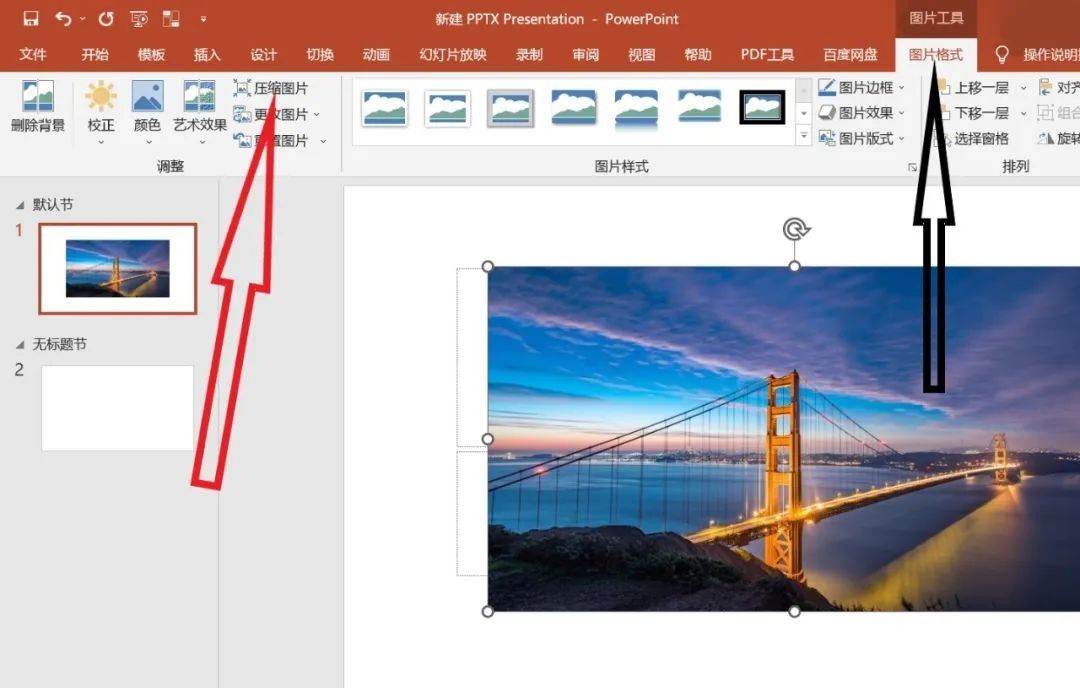1080x688 pixels.
Task: Click 压缩图片 compress pictures
Action: click(270, 88)
